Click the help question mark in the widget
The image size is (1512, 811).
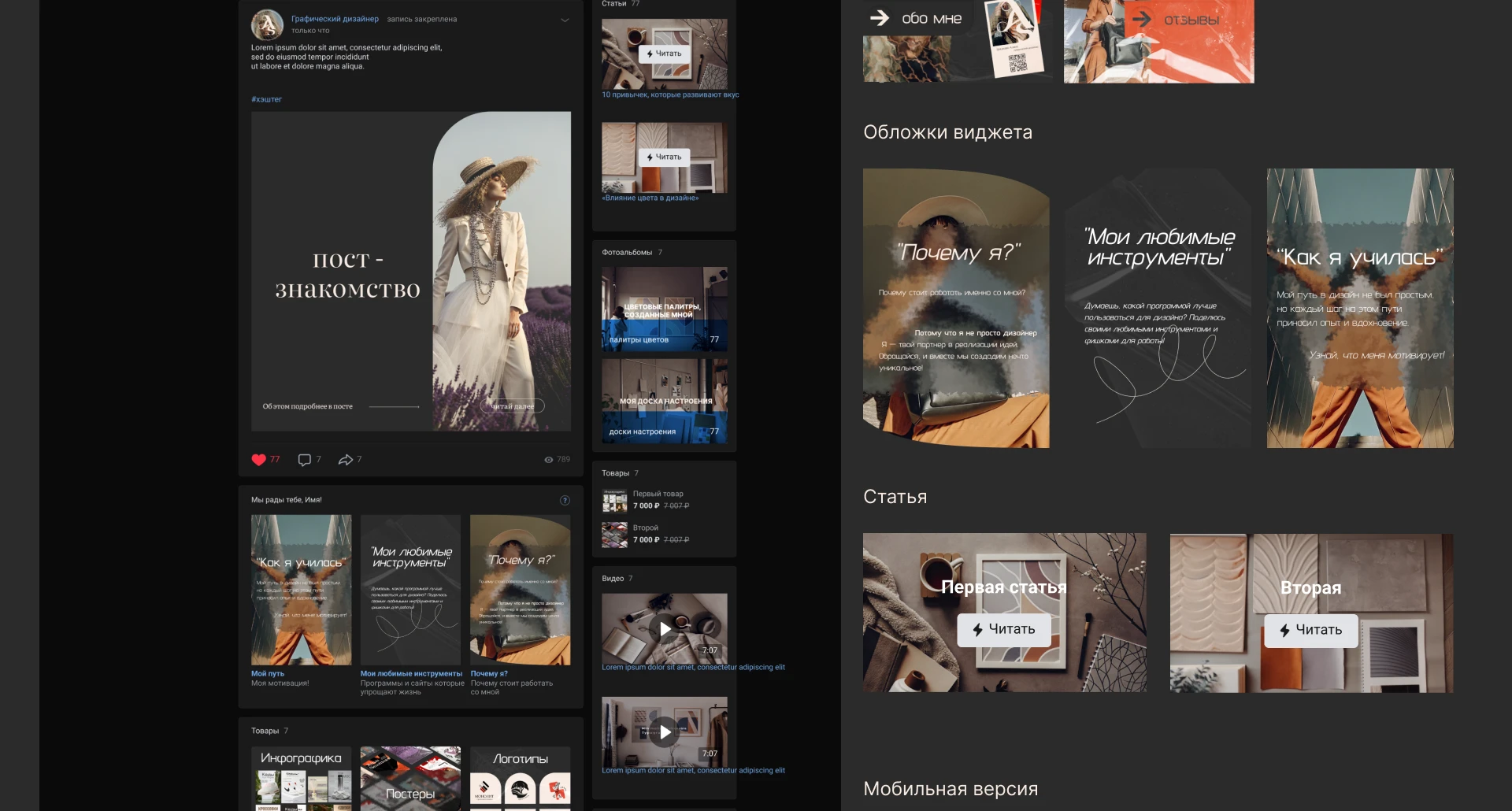(565, 501)
